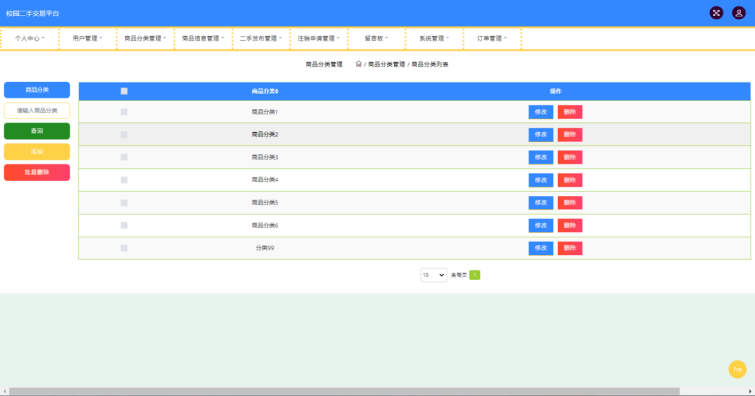The width and height of the screenshot is (755, 396).
Task: Click 删除 for 商品分类1
Action: [570, 112]
